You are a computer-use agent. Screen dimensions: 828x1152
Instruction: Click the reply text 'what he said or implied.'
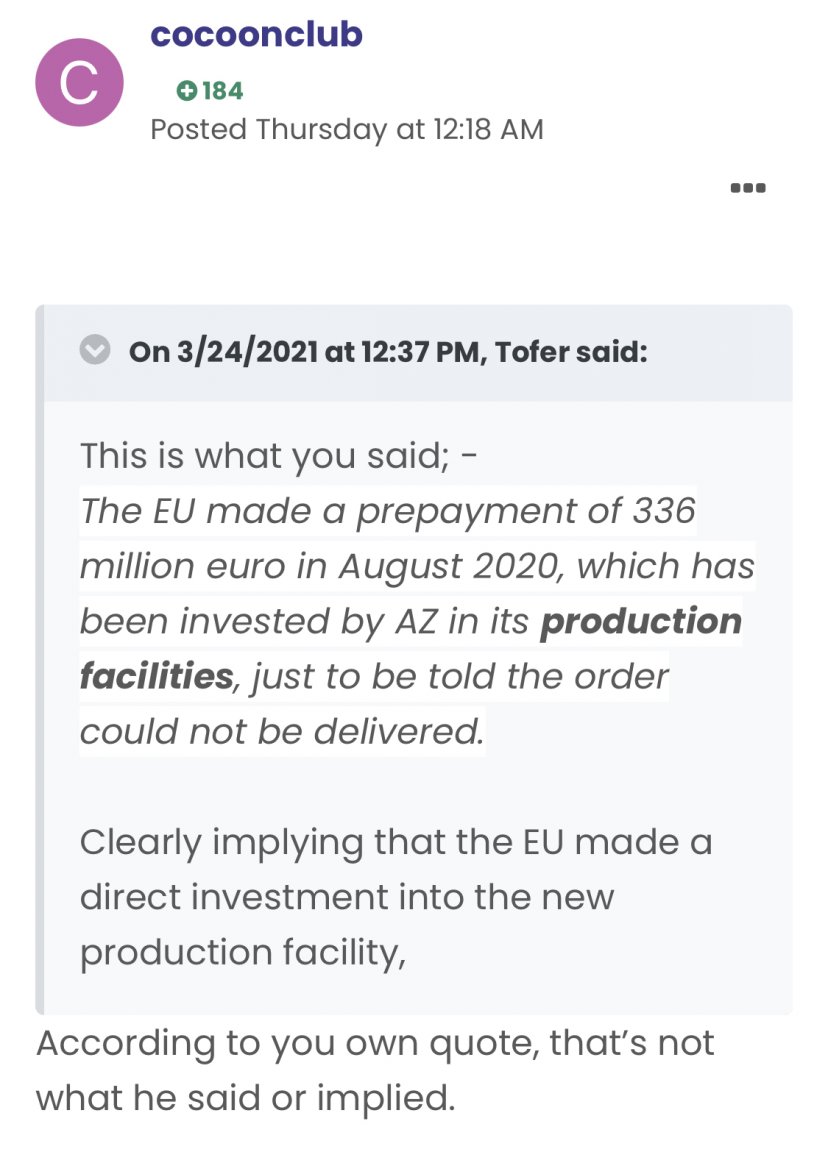click(x=246, y=1098)
